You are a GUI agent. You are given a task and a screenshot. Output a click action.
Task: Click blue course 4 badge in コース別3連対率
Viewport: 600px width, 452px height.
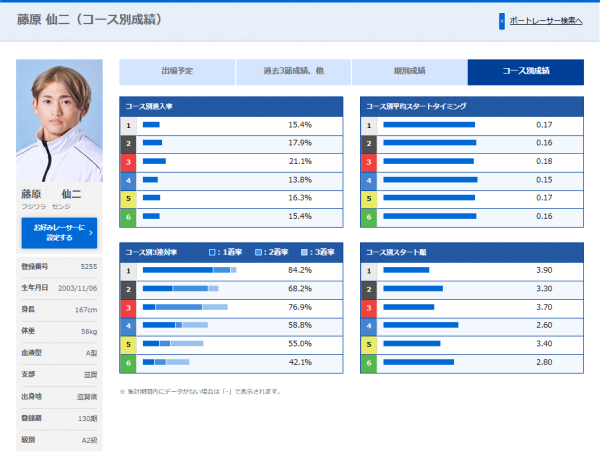click(x=128, y=326)
